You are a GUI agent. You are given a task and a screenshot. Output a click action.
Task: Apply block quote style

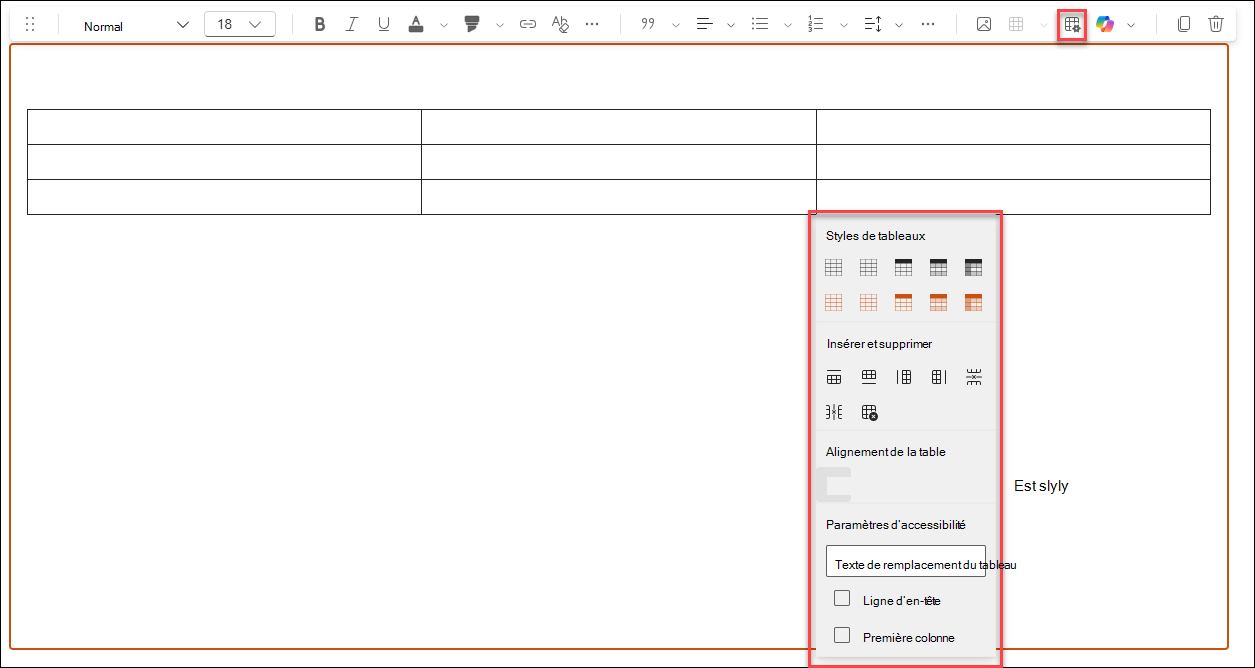pos(647,25)
